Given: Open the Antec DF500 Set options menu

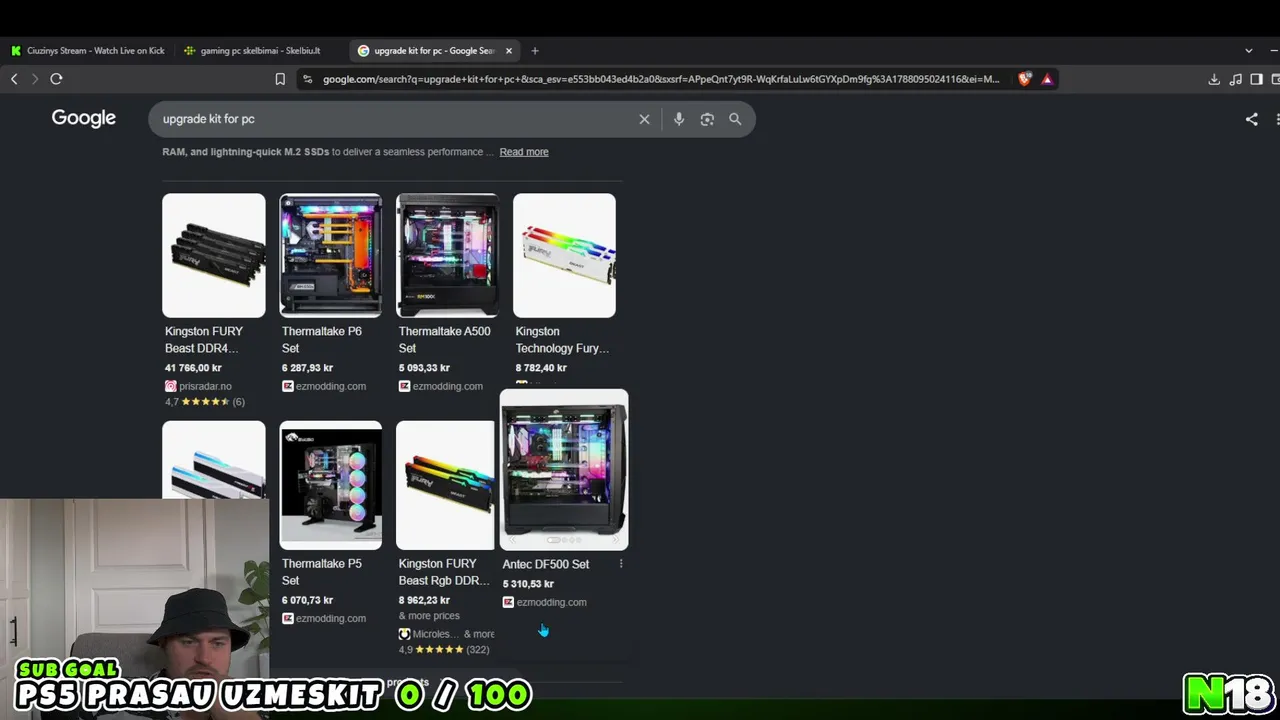Looking at the screenshot, I should [621, 564].
